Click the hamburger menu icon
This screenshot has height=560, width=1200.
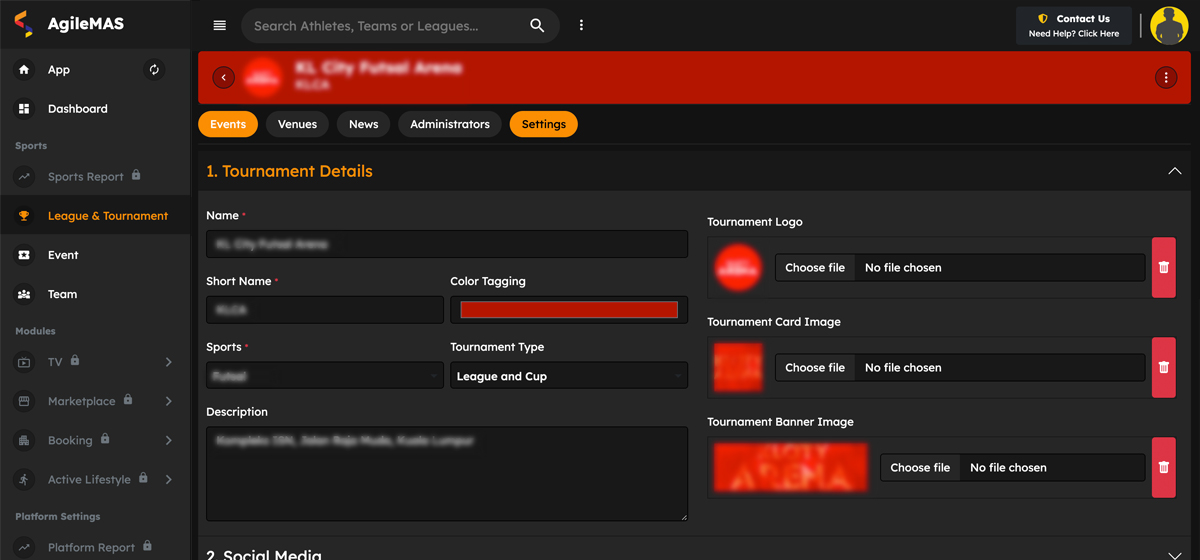220,26
